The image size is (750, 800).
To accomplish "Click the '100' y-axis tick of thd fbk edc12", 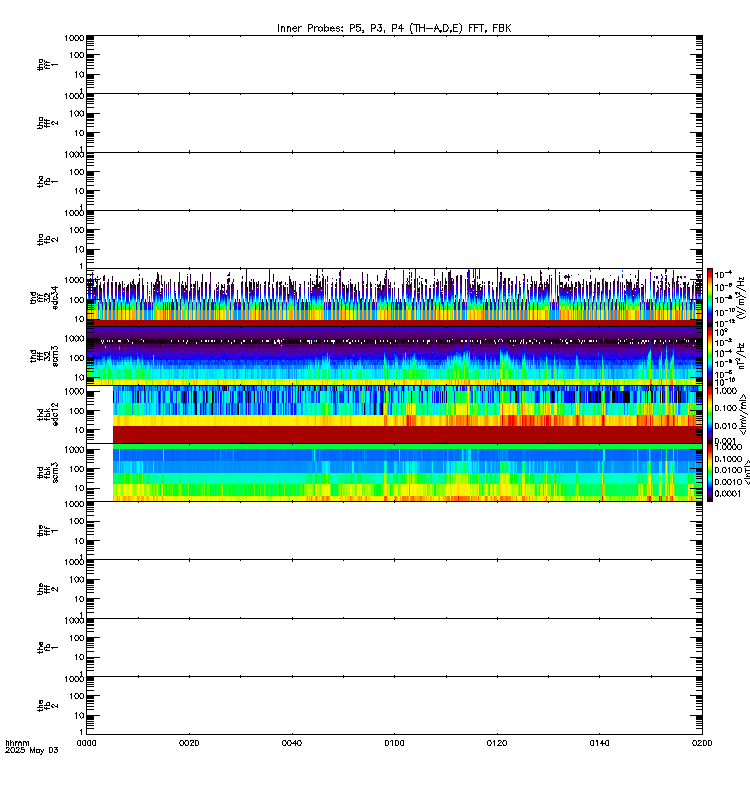I will point(77,411).
